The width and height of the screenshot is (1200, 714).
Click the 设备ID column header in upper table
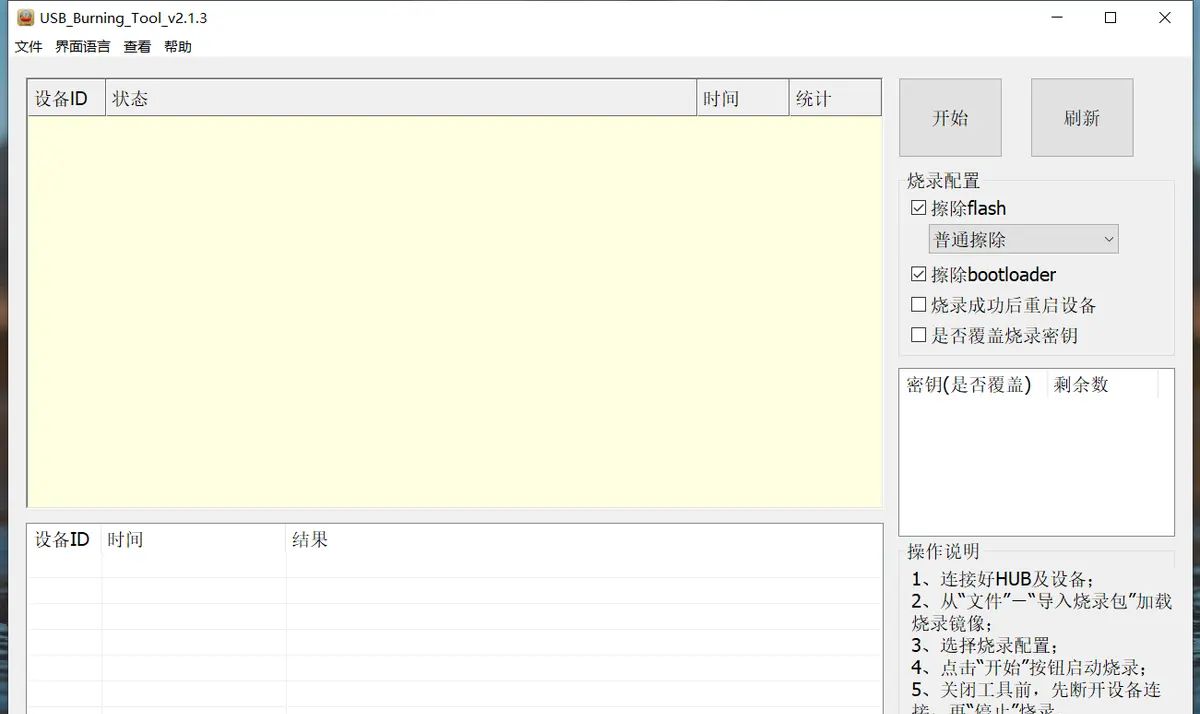click(x=66, y=98)
